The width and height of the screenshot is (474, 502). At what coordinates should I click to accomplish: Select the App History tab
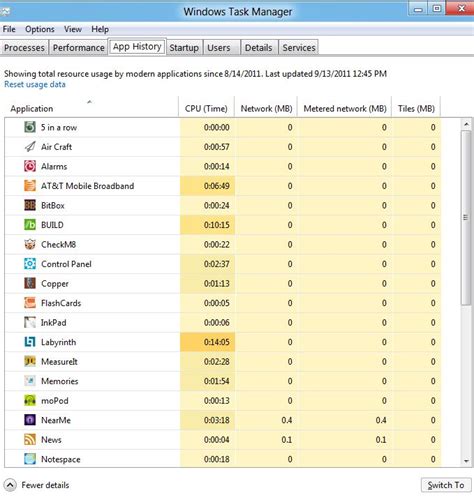137,47
